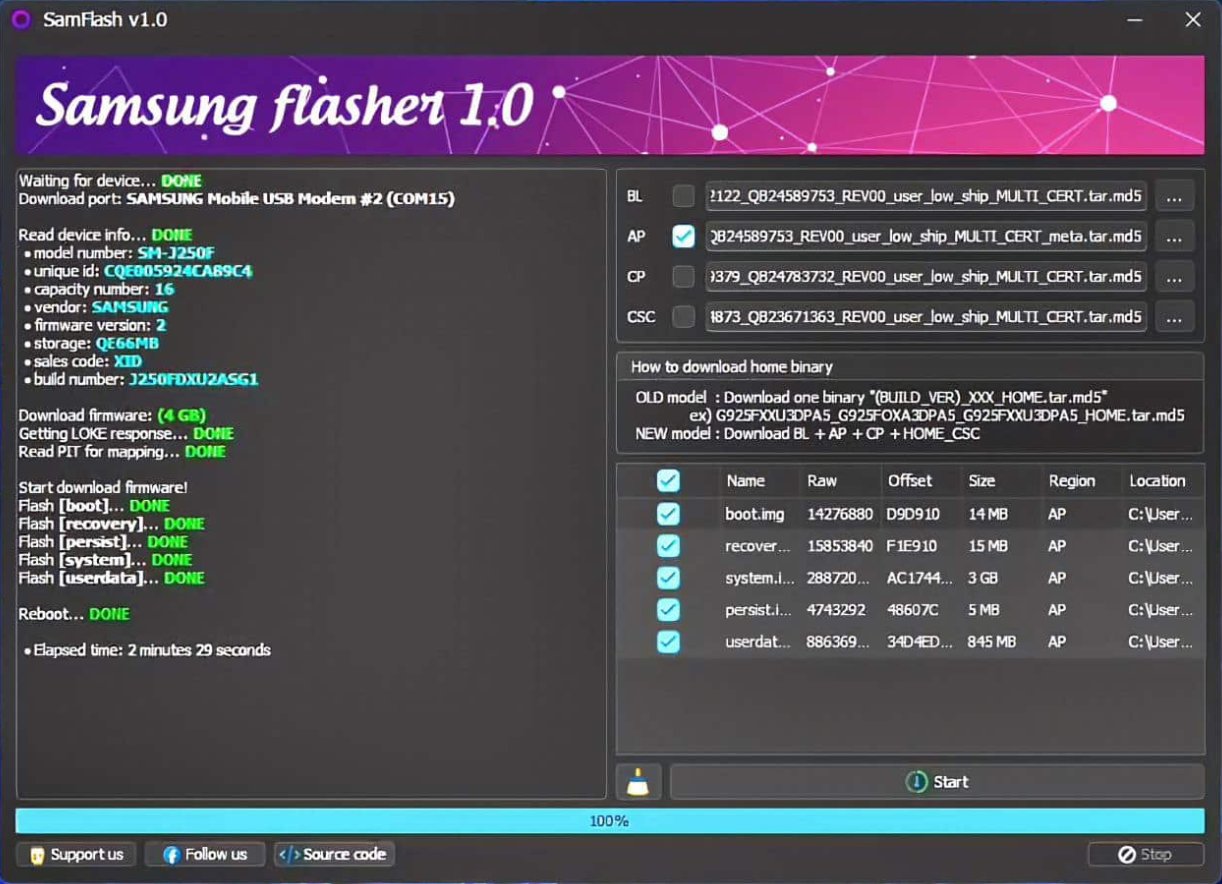This screenshot has height=884, width=1222.
Task: Browse for AP file with ellipsis button
Action: coord(1174,237)
